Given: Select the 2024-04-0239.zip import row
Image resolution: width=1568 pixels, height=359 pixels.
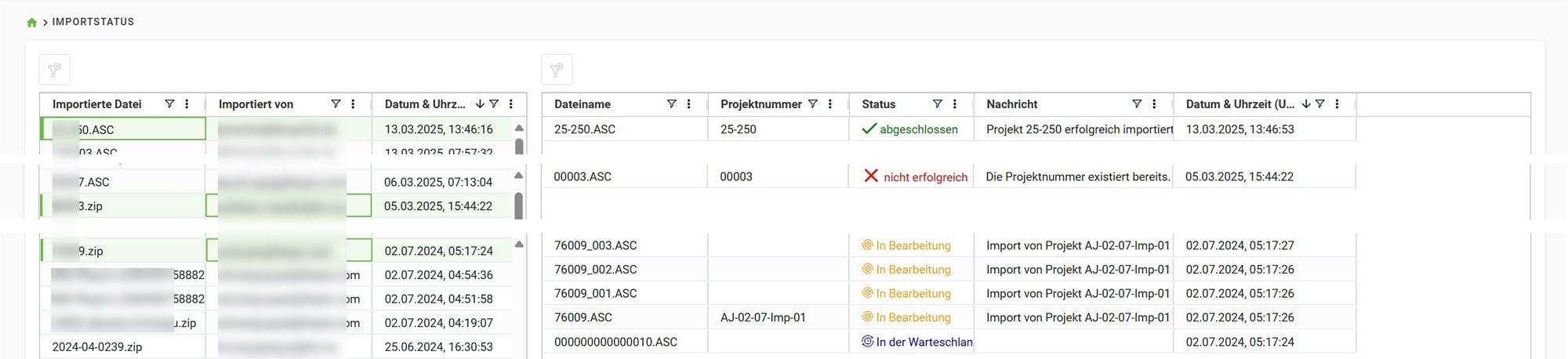Looking at the screenshot, I should [277, 346].
